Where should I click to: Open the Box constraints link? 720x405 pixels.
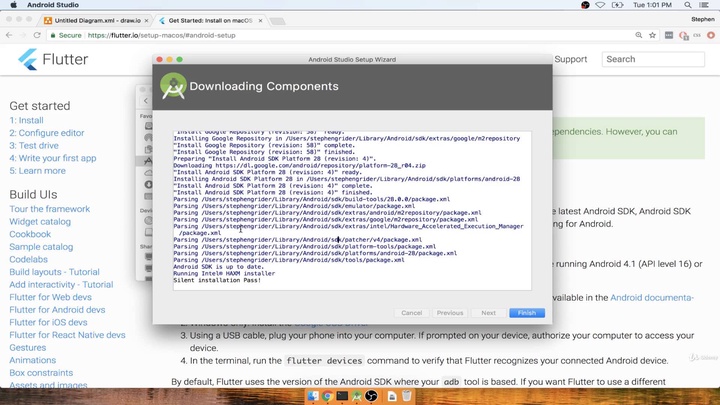pos(41,373)
